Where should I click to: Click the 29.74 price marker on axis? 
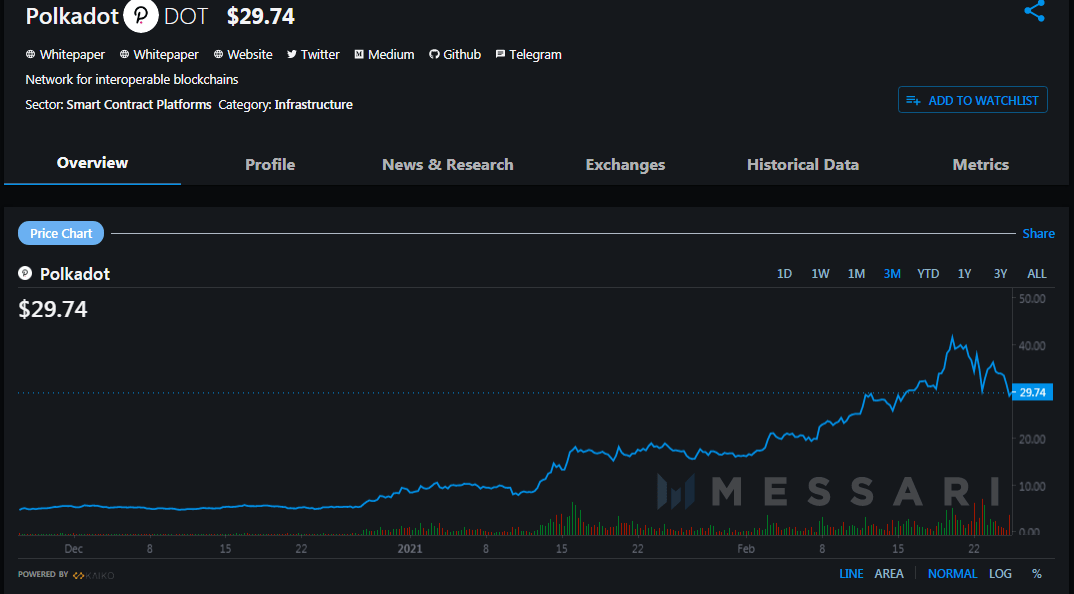pyautogui.click(x=1031, y=392)
